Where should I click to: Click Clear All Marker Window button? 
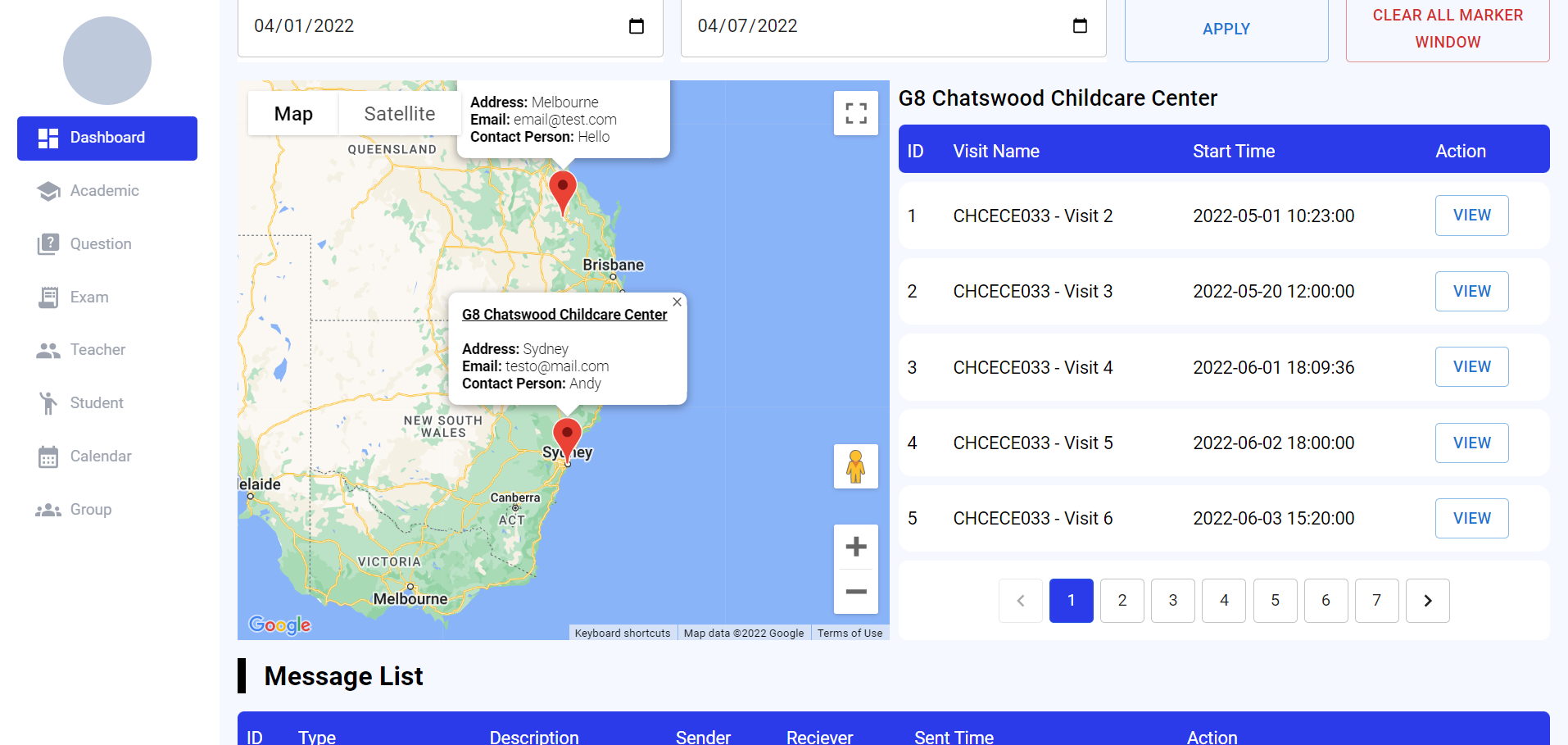1447,29
